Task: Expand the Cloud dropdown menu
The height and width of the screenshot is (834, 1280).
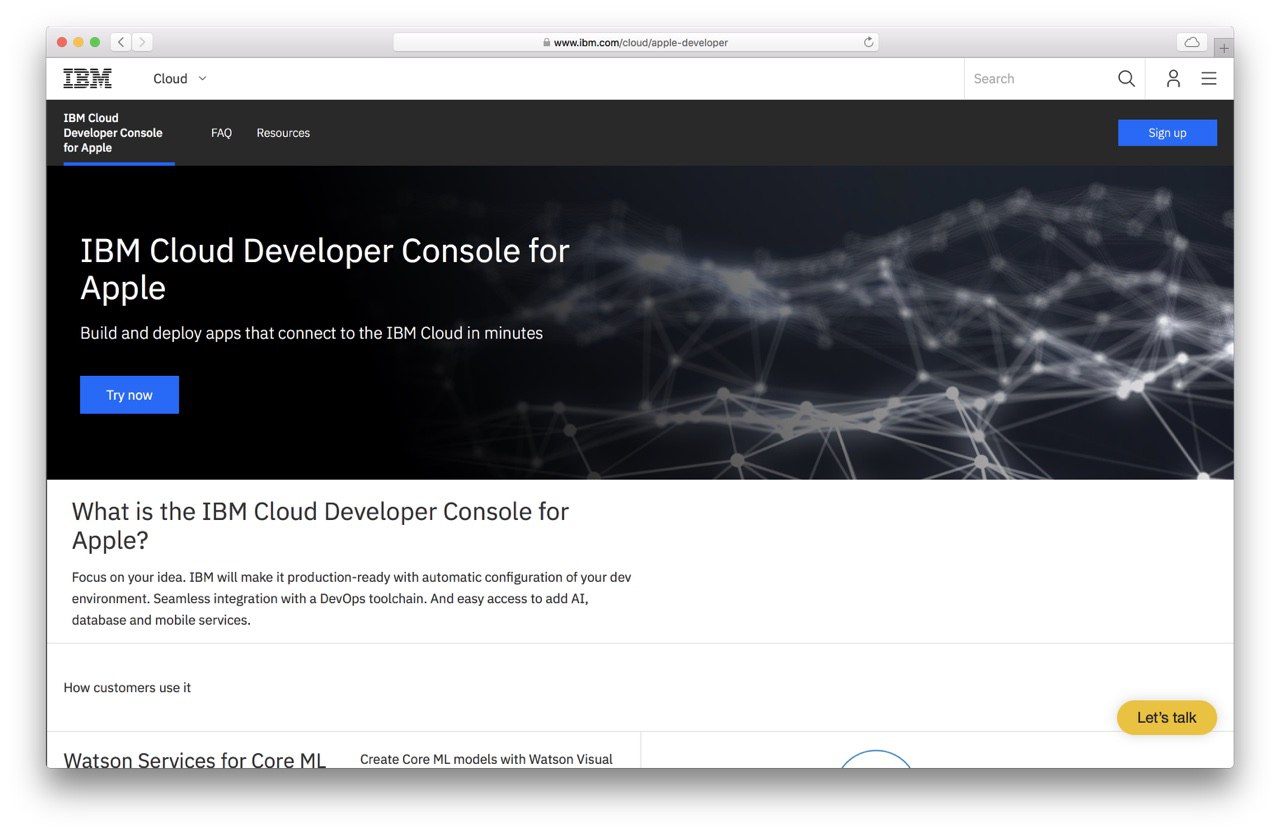Action: pos(180,79)
